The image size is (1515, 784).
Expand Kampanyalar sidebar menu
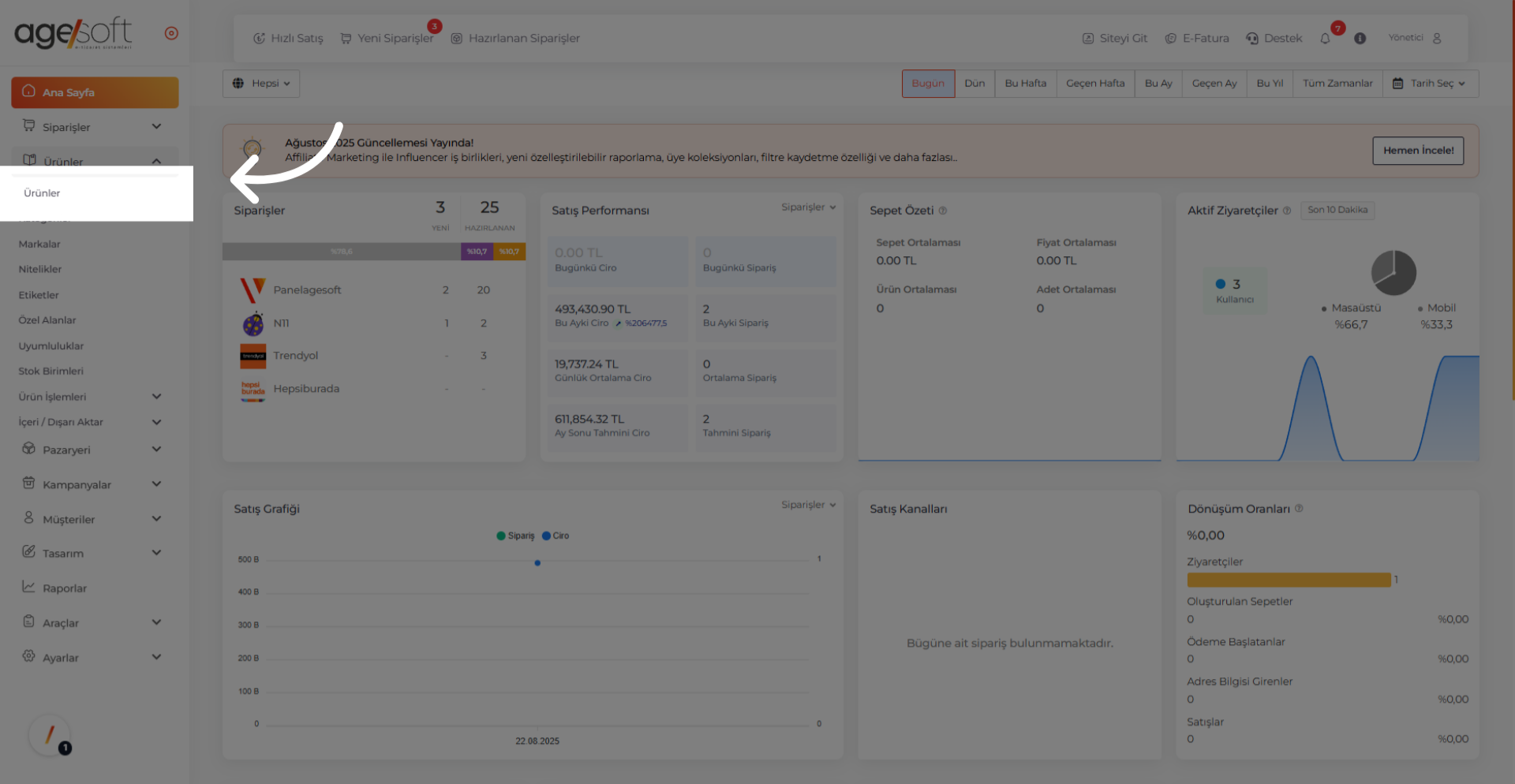pos(95,484)
